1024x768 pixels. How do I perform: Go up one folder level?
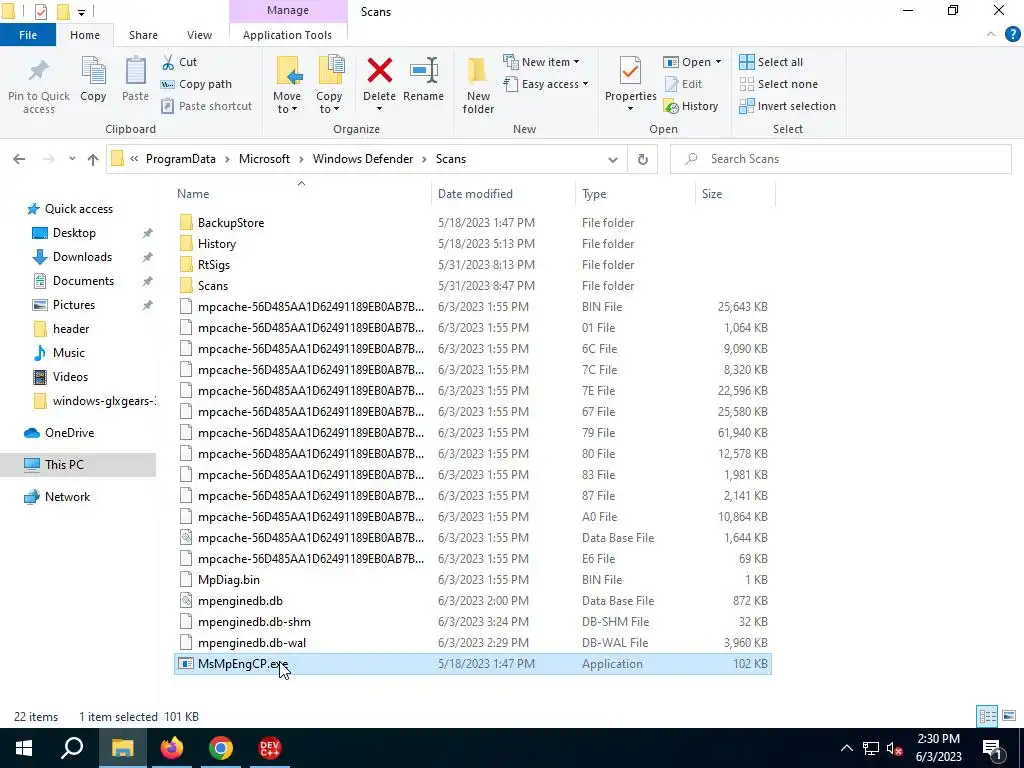click(93, 159)
